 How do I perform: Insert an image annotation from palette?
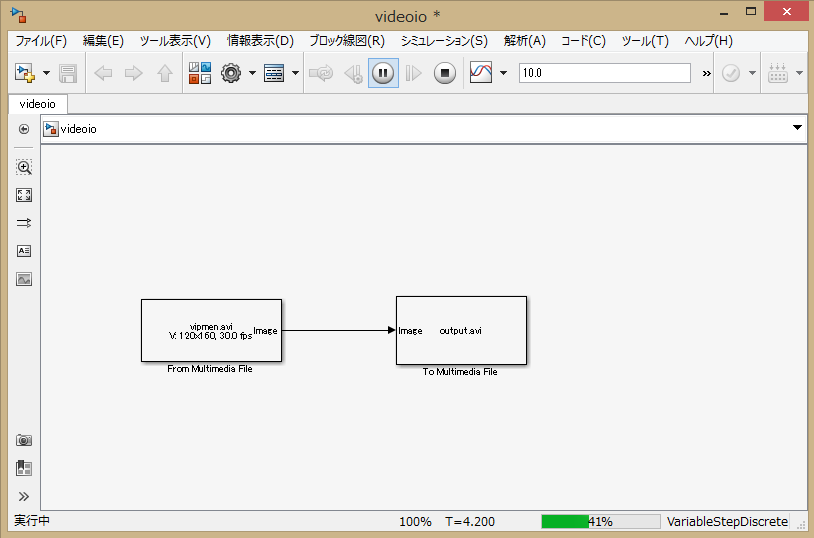[24, 279]
